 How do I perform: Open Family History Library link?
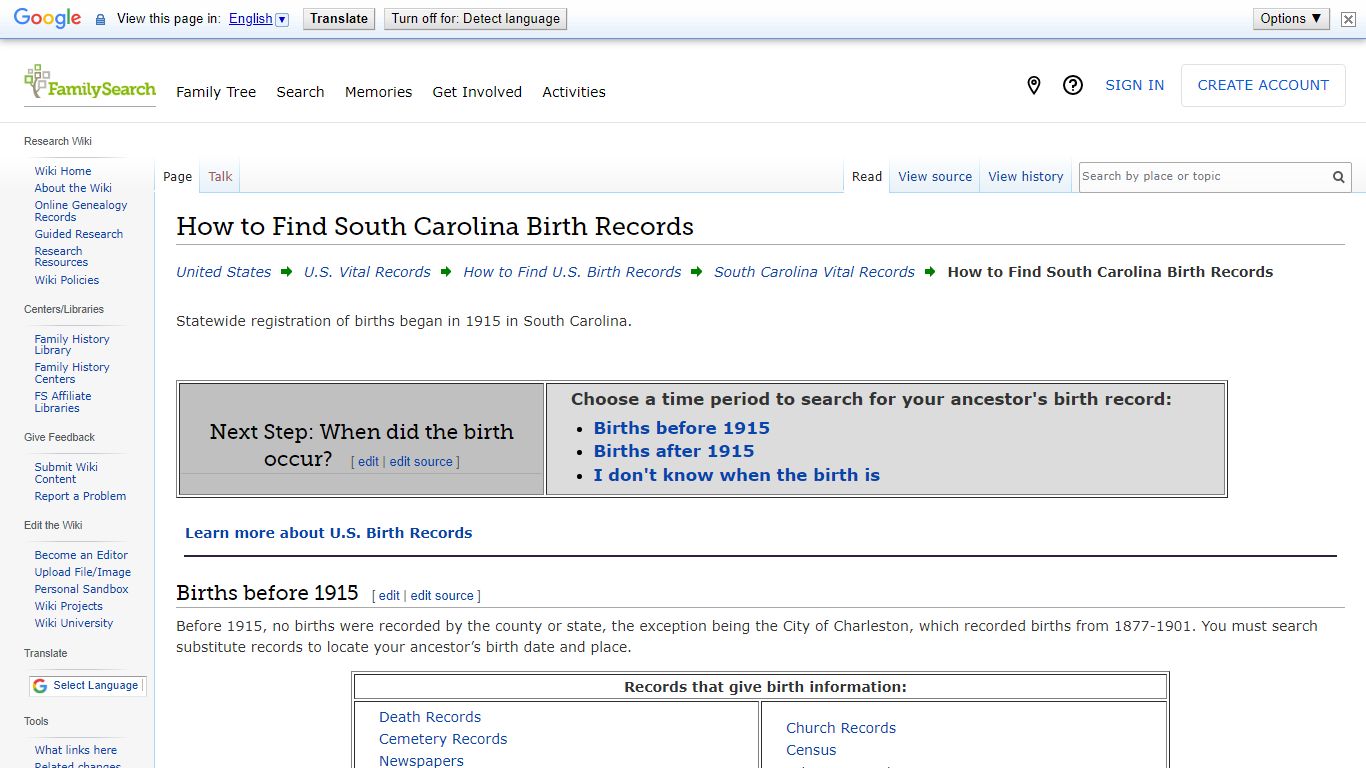(x=72, y=345)
